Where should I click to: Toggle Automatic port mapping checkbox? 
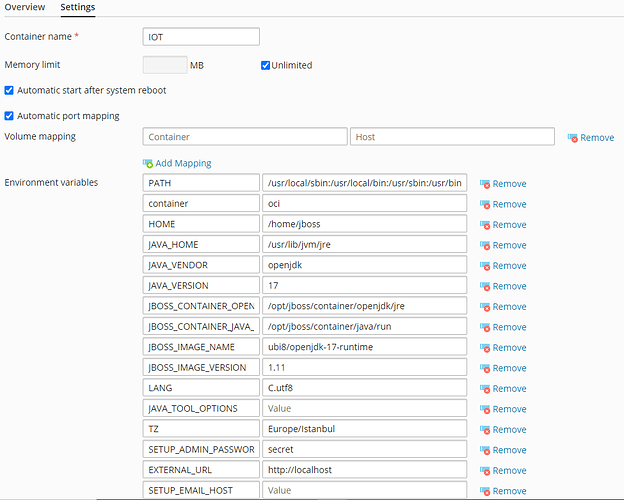click(x=9, y=116)
